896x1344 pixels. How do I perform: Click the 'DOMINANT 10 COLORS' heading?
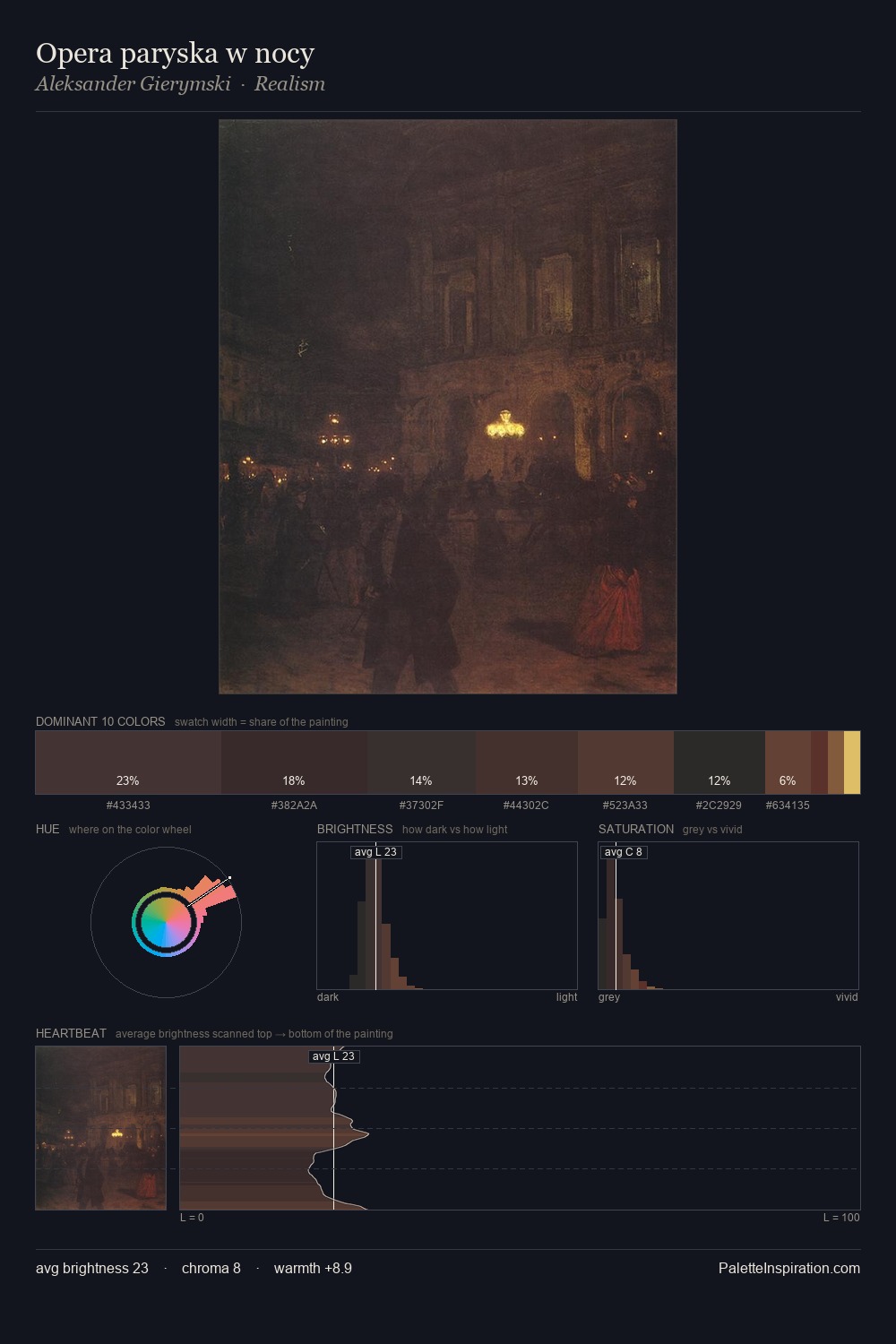point(100,721)
